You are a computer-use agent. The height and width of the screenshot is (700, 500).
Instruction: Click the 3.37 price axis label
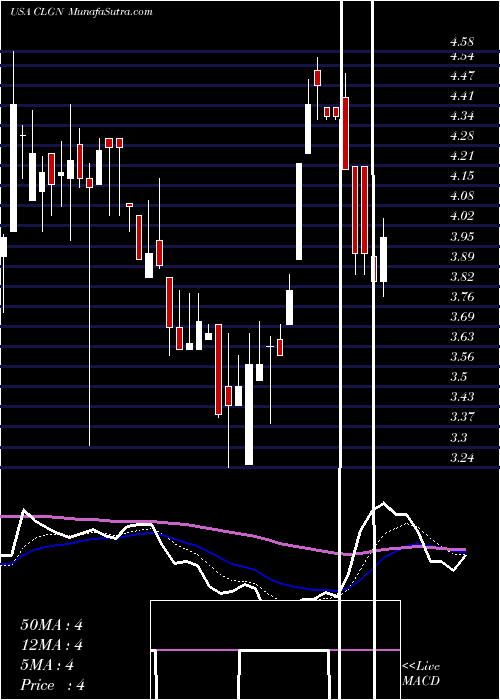pos(462,417)
